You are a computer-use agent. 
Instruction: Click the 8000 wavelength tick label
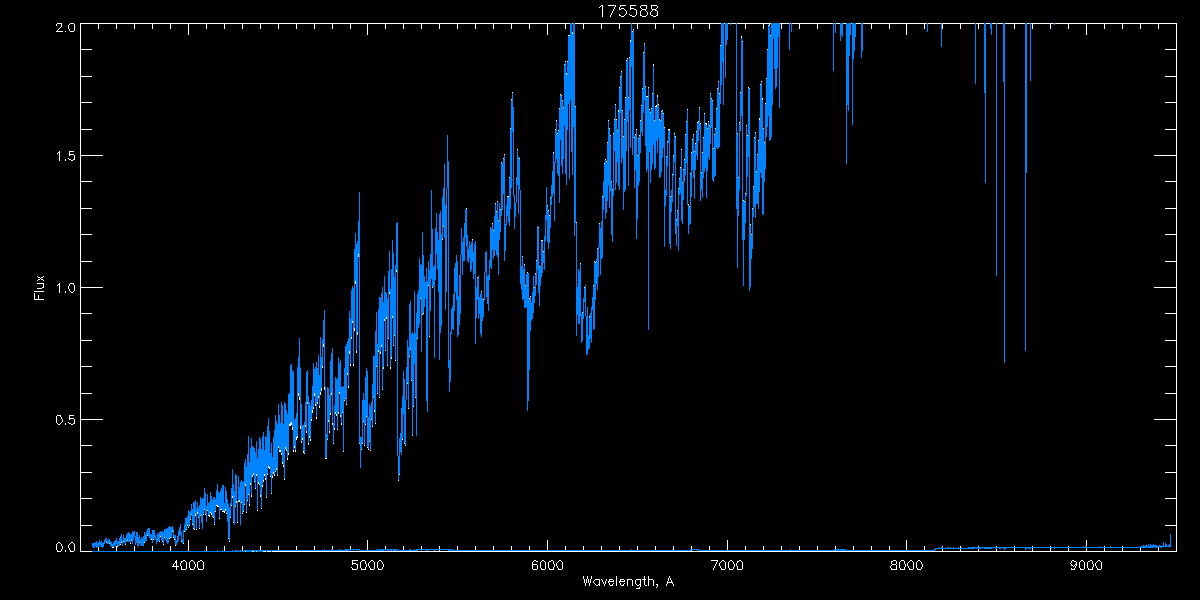pos(907,565)
